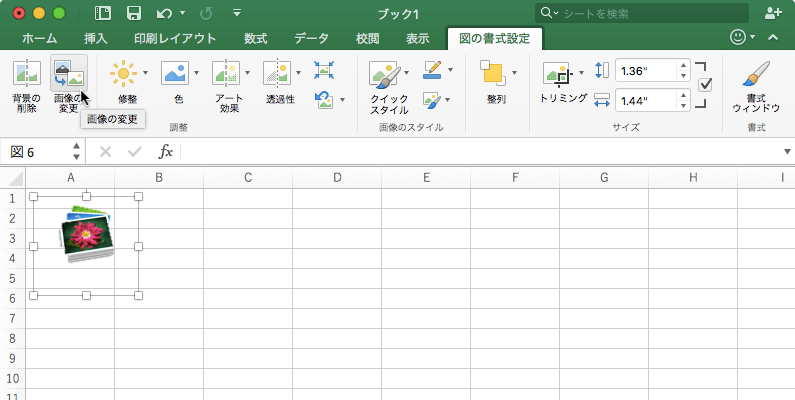The image size is (795, 400).
Task: Select the flower photo stack image
Action: [86, 234]
